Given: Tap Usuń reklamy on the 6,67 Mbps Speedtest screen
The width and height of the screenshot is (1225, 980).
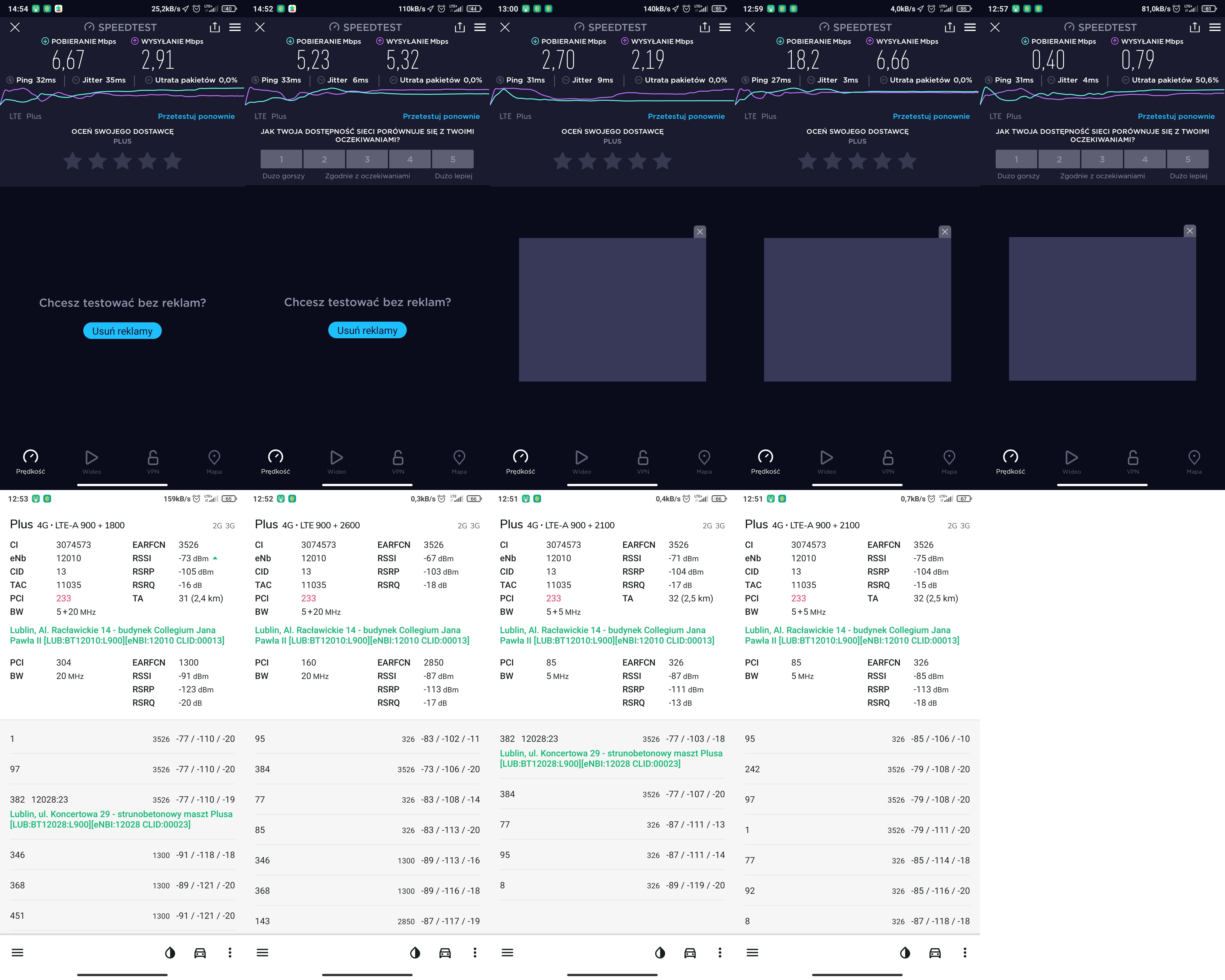Looking at the screenshot, I should 122,331.
